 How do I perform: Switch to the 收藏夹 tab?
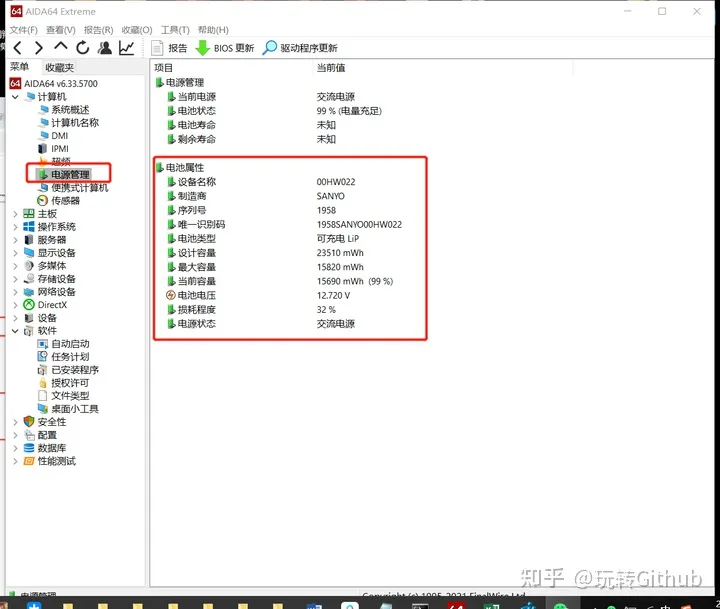click(60, 68)
